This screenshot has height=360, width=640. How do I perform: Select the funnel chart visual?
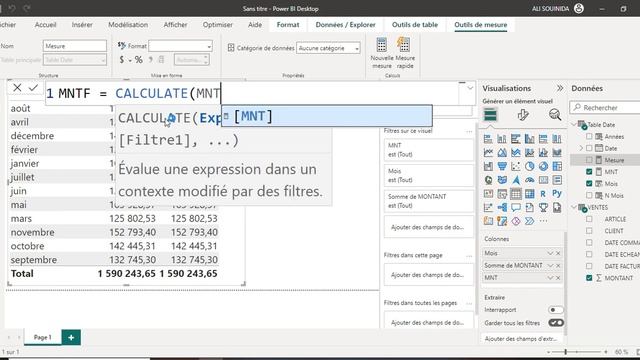[502, 167]
